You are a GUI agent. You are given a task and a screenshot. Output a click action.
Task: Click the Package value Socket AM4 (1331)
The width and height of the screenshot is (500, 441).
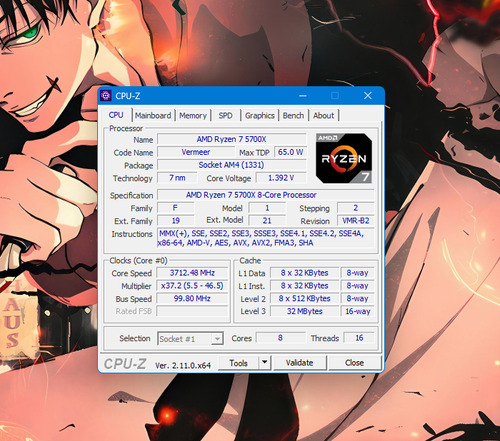tap(232, 165)
